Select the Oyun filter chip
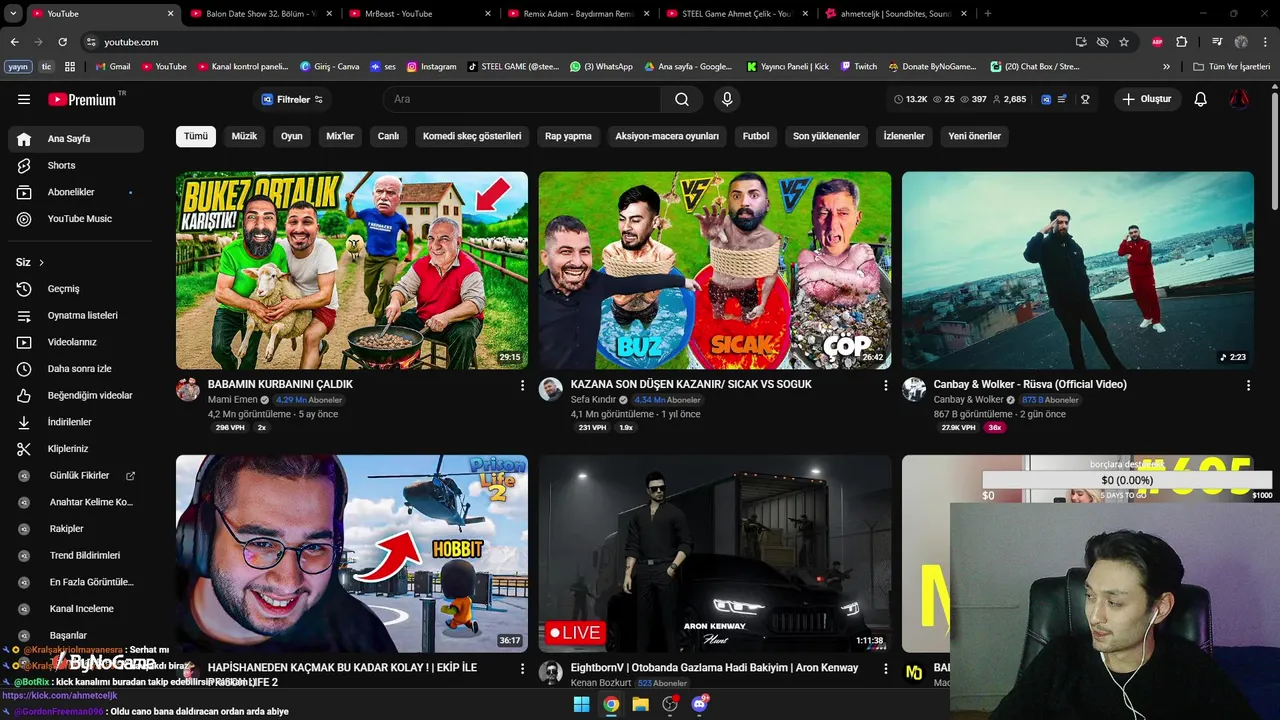This screenshot has height=720, width=1280. tap(292, 136)
